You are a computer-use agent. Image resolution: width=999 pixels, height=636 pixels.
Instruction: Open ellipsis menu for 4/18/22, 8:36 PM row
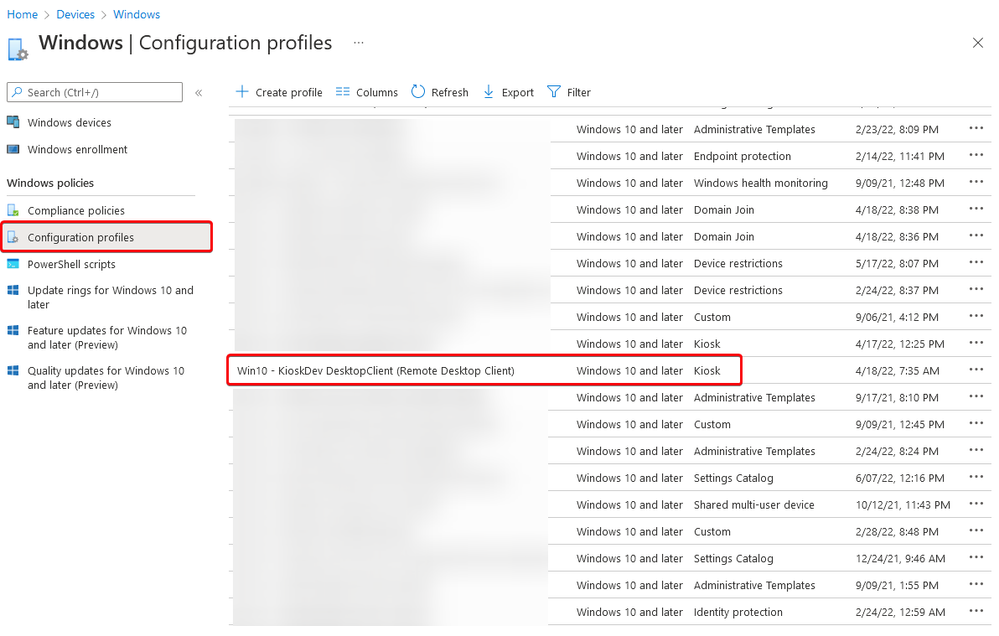(976, 235)
